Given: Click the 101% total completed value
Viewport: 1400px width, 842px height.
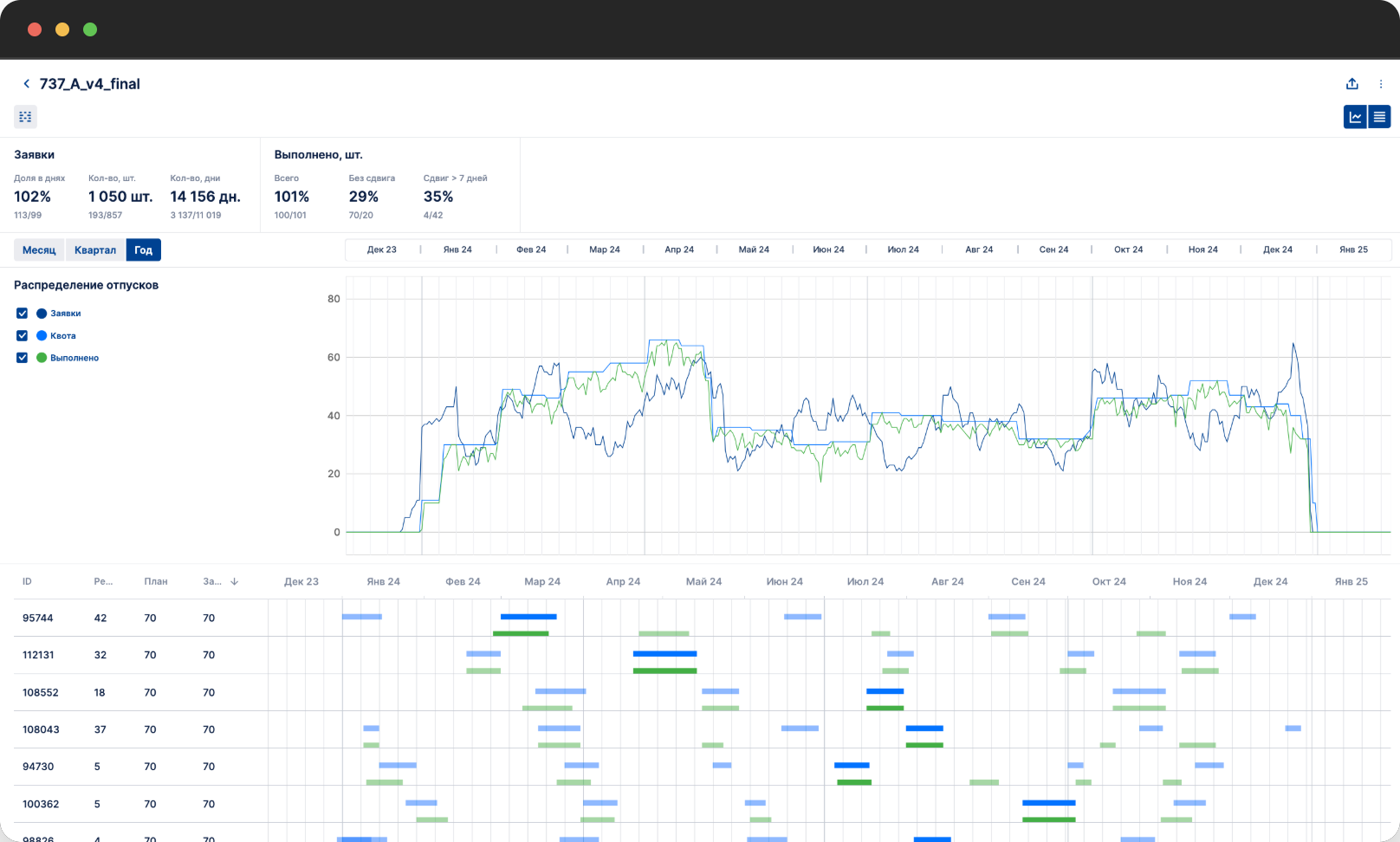Looking at the screenshot, I should [x=292, y=197].
